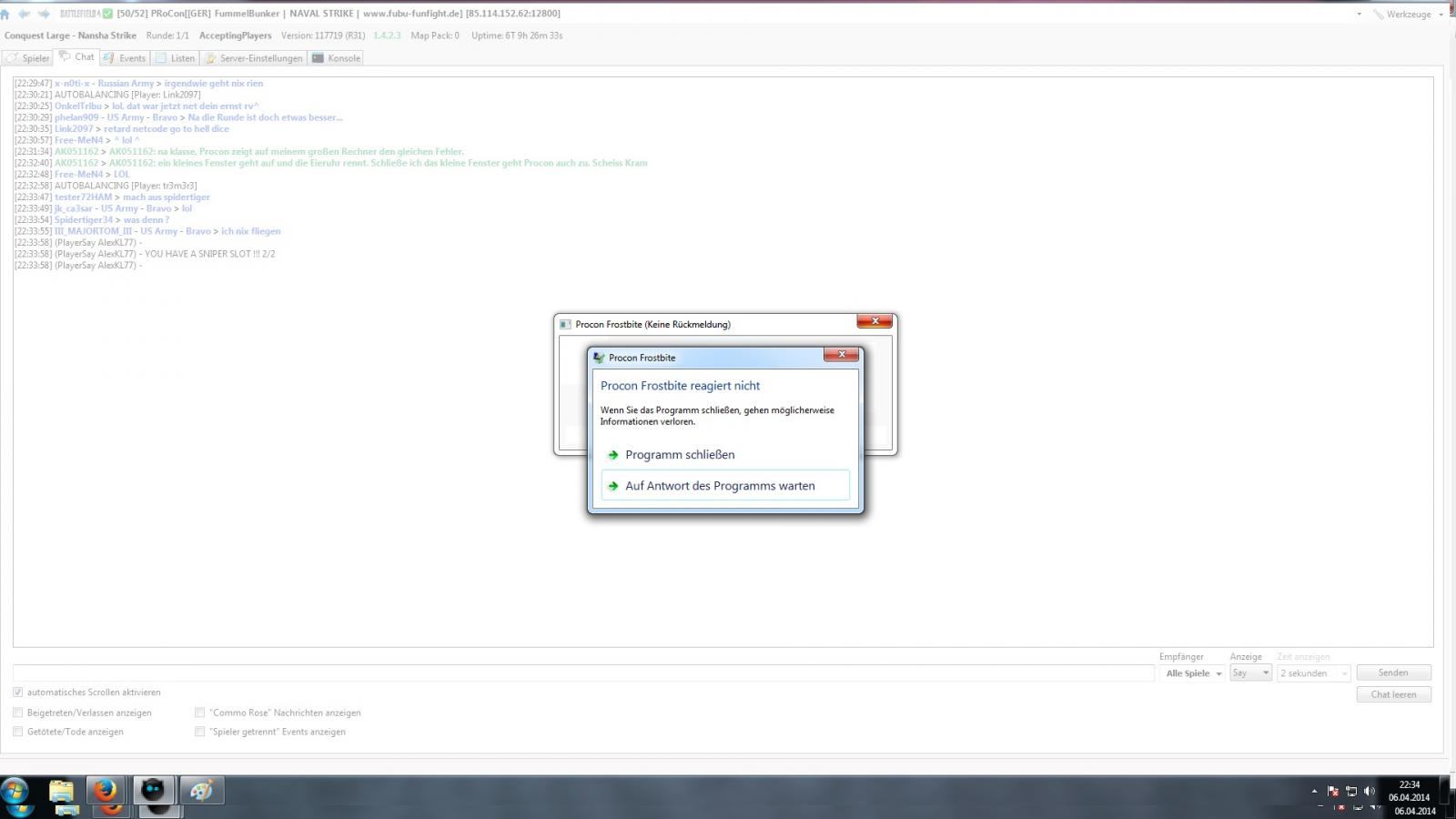This screenshot has height=819, width=1456.
Task: Open the dropdown arrow left of Werkzeuge
Action: point(1359,14)
